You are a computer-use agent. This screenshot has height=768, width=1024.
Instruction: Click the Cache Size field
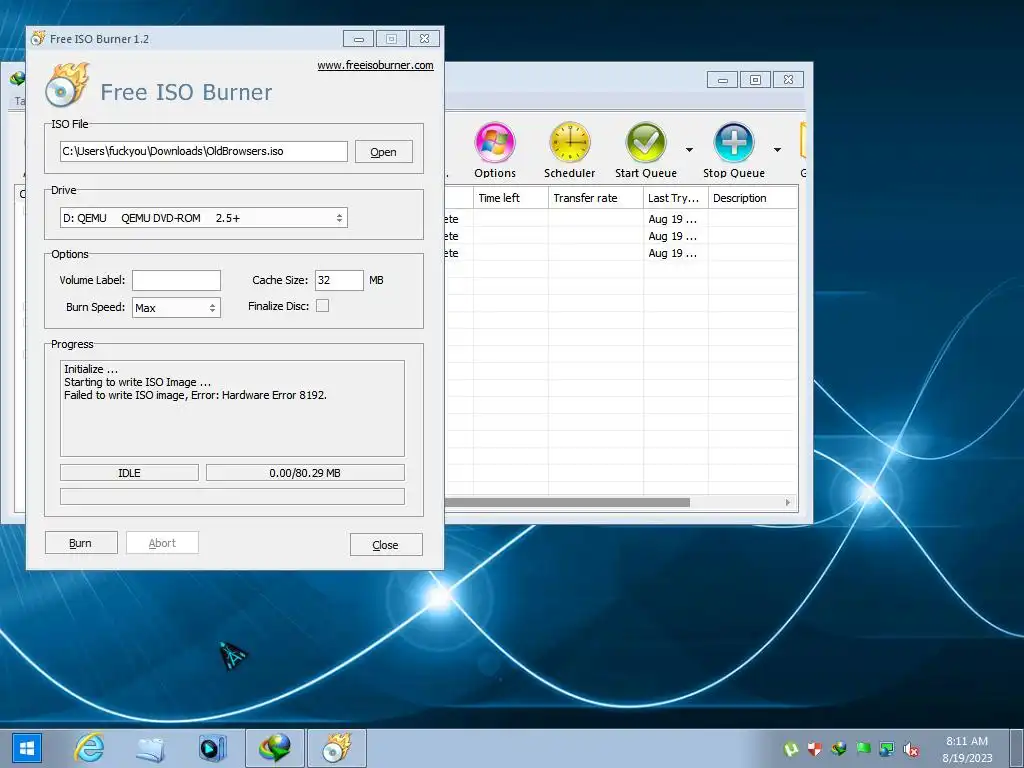coord(339,280)
